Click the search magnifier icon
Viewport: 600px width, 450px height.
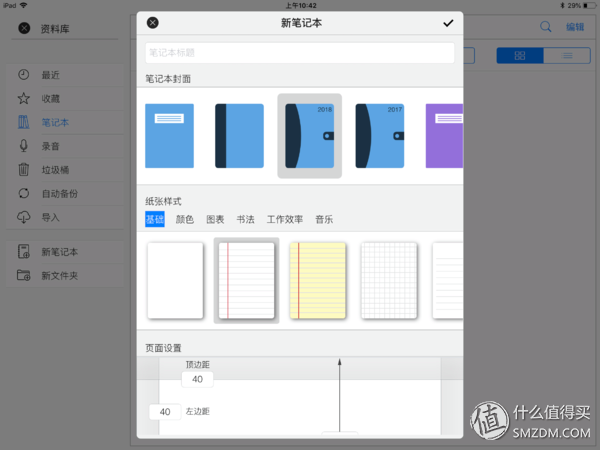[545, 27]
